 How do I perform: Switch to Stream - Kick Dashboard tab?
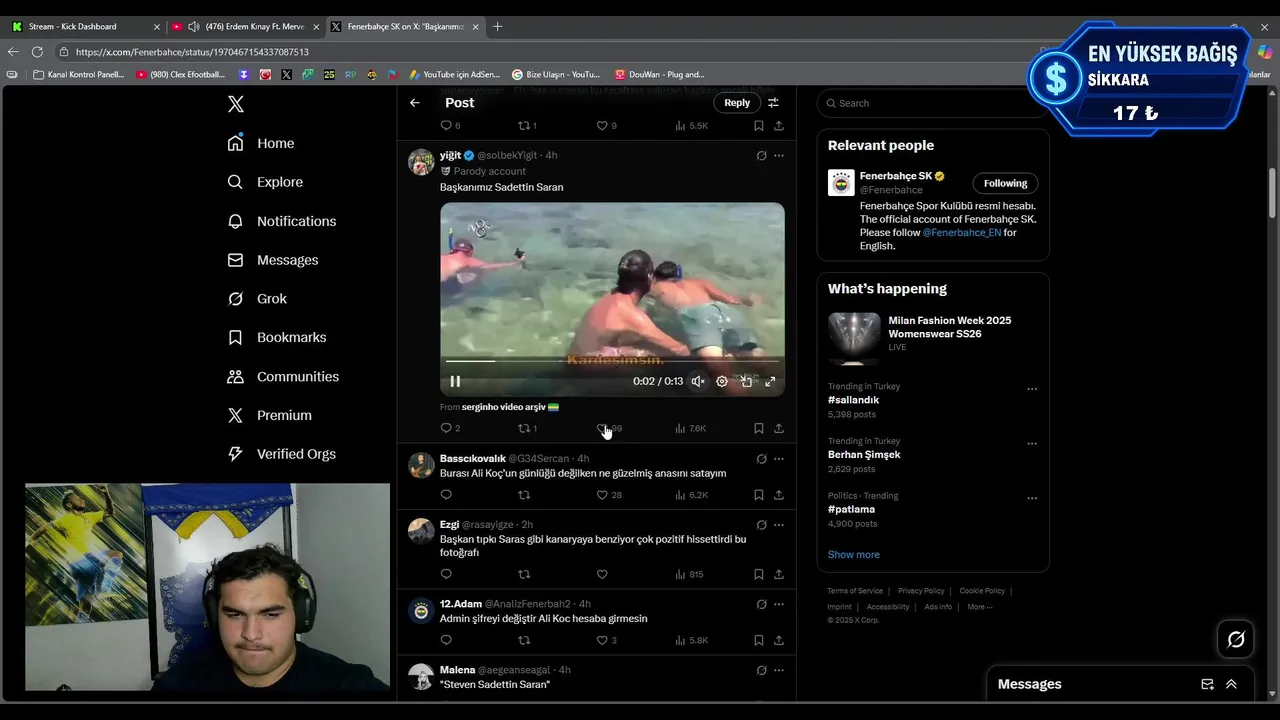(85, 26)
